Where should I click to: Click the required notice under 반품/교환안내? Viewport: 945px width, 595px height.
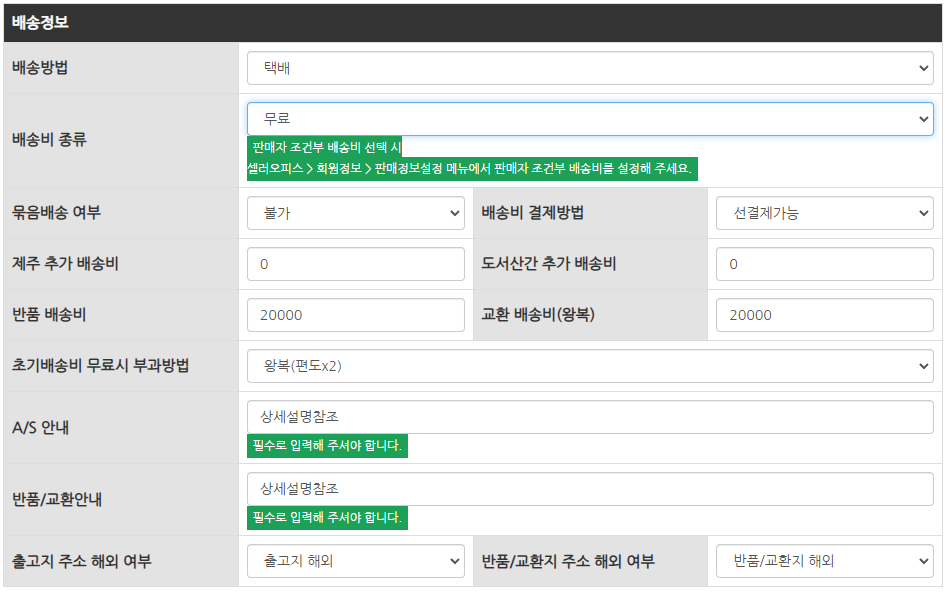tap(327, 518)
